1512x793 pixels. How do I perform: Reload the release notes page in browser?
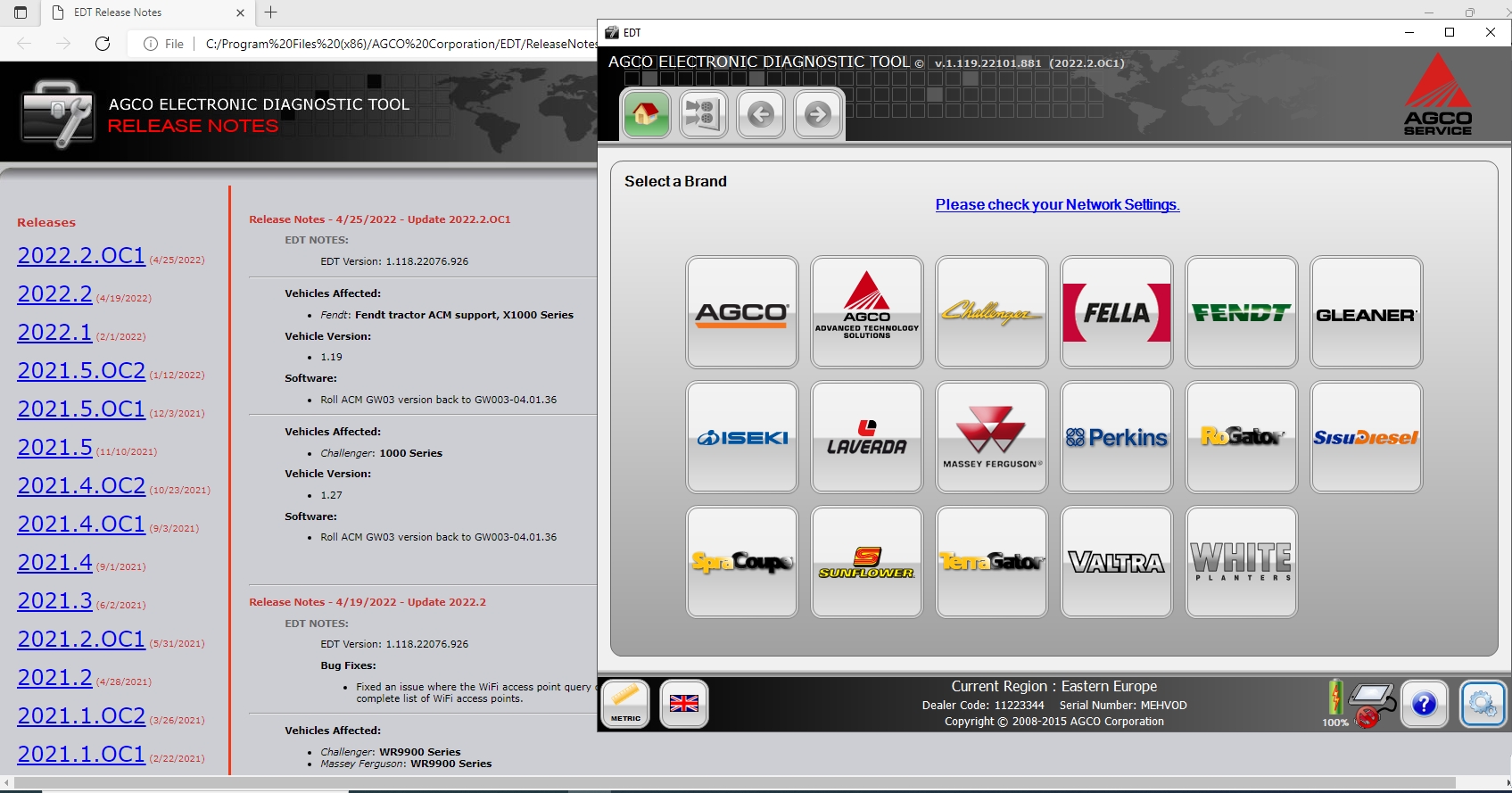103,44
